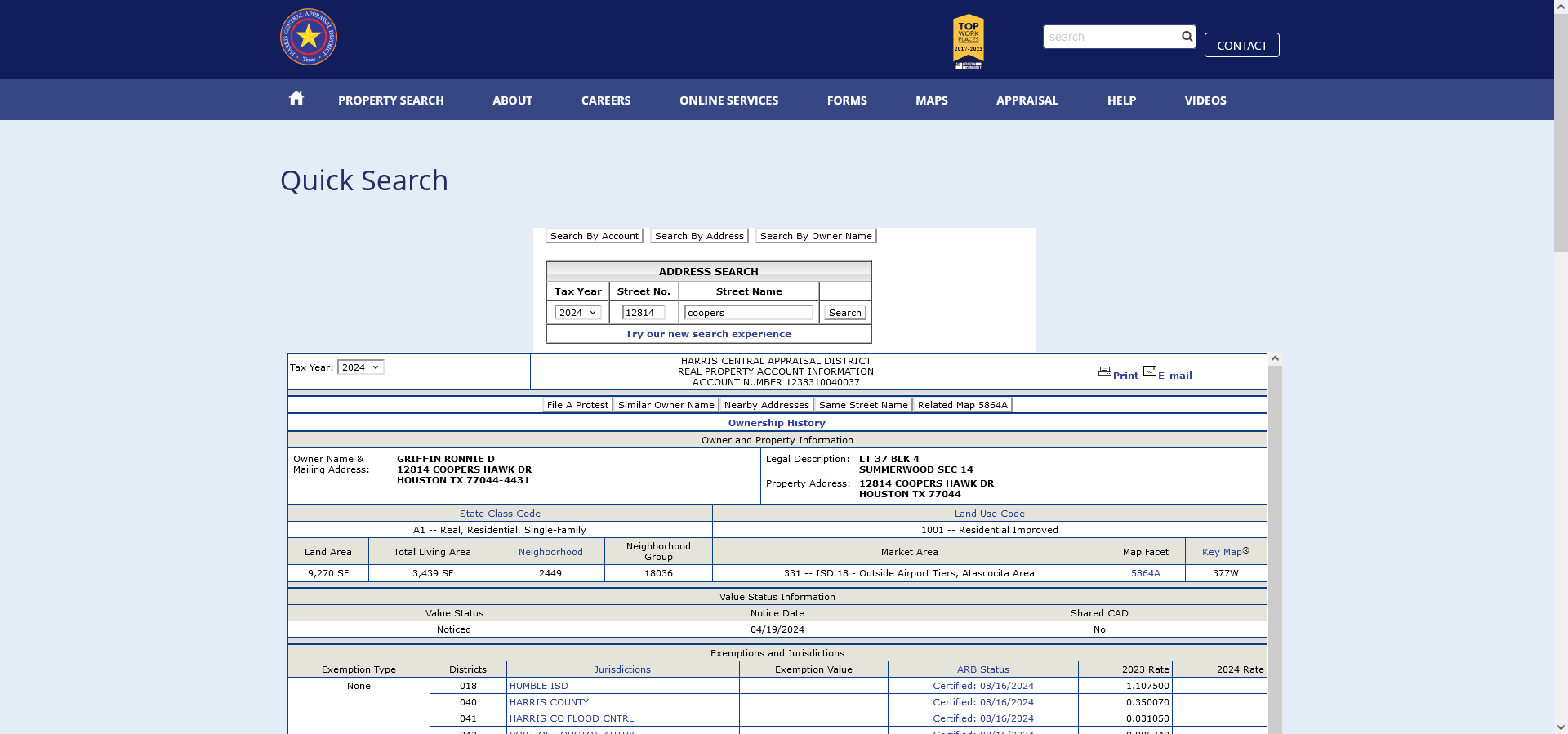Screen dimensions: 1568x734
Task: Click the Harris Central Appraisal District logo
Action: tap(309, 37)
